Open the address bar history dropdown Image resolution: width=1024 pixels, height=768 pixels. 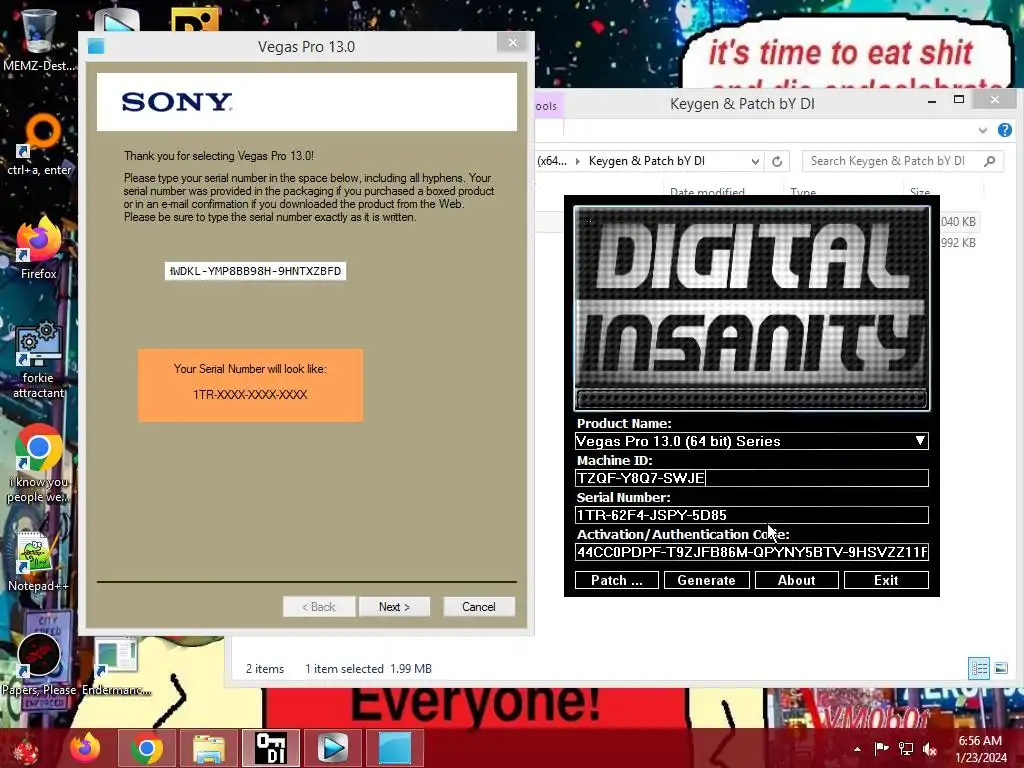(x=755, y=161)
